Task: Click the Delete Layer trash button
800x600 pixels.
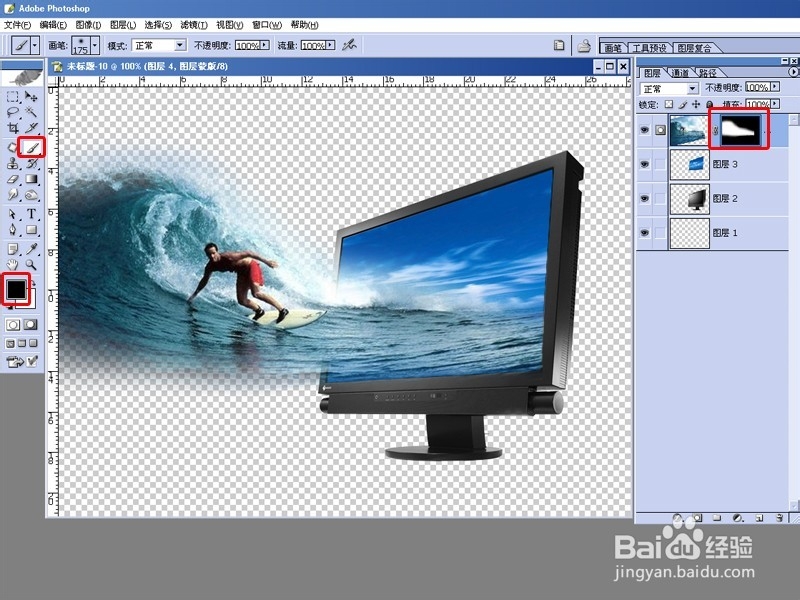Action: tap(778, 518)
